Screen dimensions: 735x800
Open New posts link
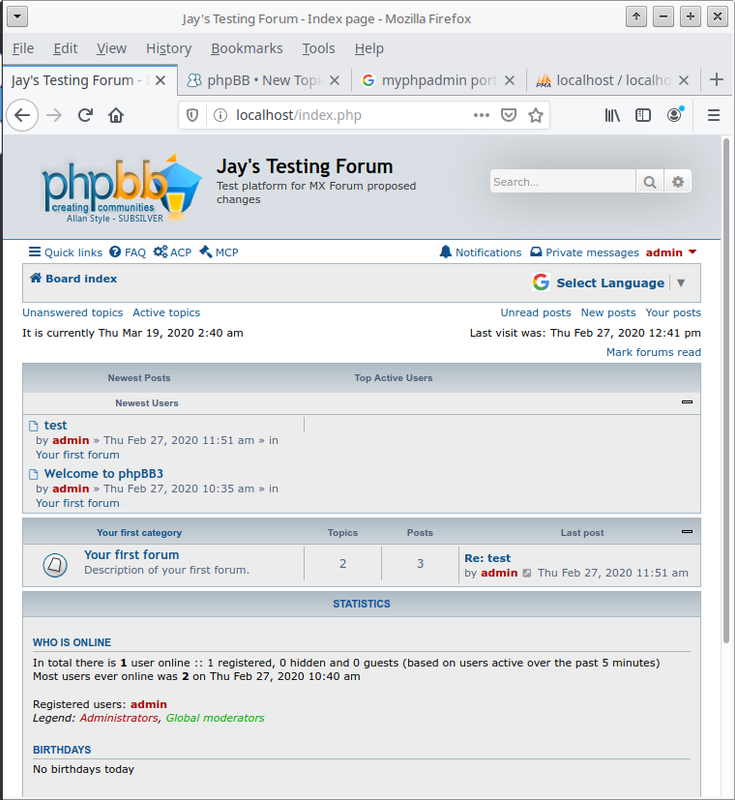pyautogui.click(x=608, y=312)
